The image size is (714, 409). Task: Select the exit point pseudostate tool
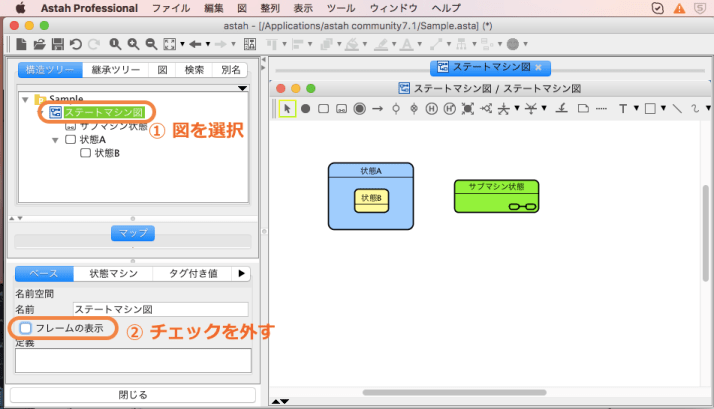(414, 108)
